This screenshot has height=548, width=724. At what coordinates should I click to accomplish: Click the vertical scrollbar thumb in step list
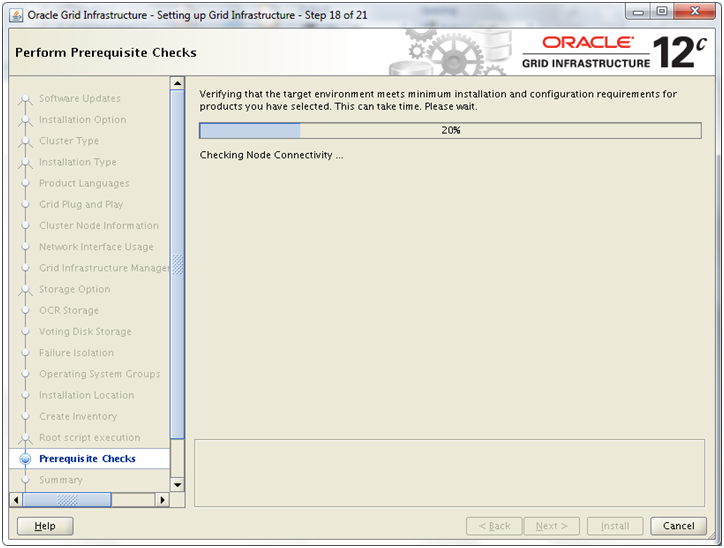(x=177, y=265)
